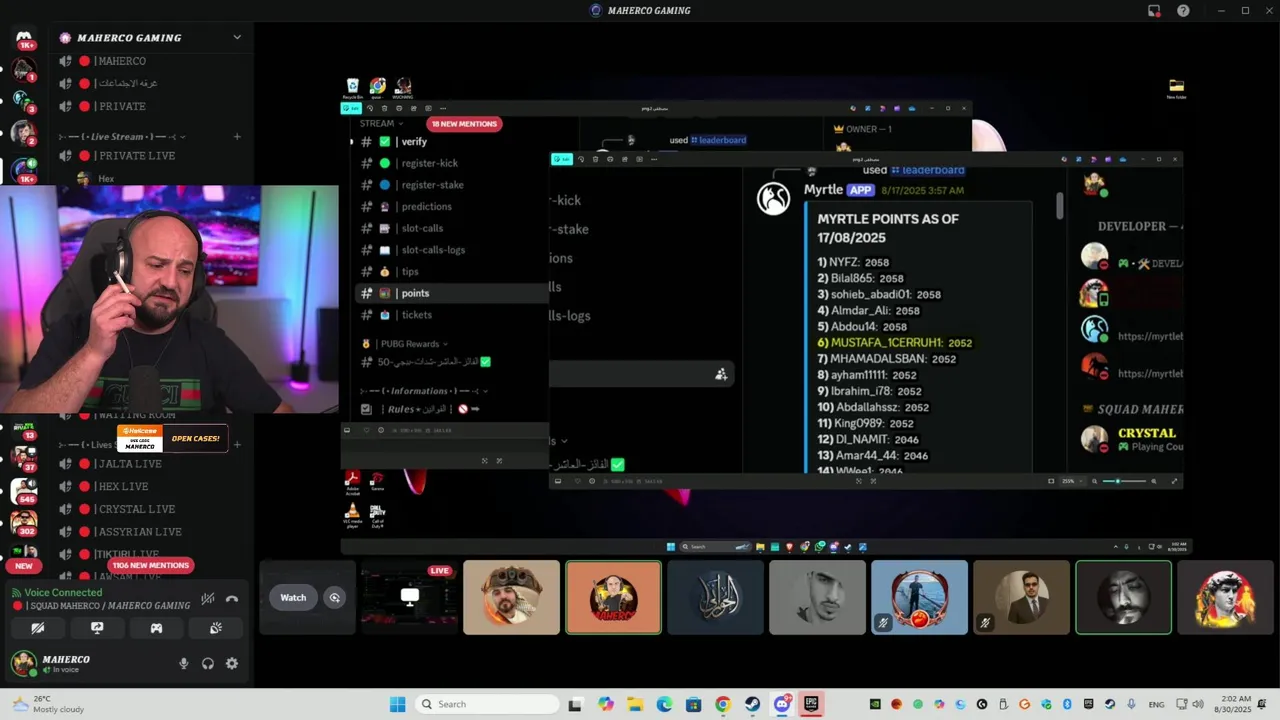Start an activity with gamepad icon
Screen dimensions: 1280x720
click(156, 628)
